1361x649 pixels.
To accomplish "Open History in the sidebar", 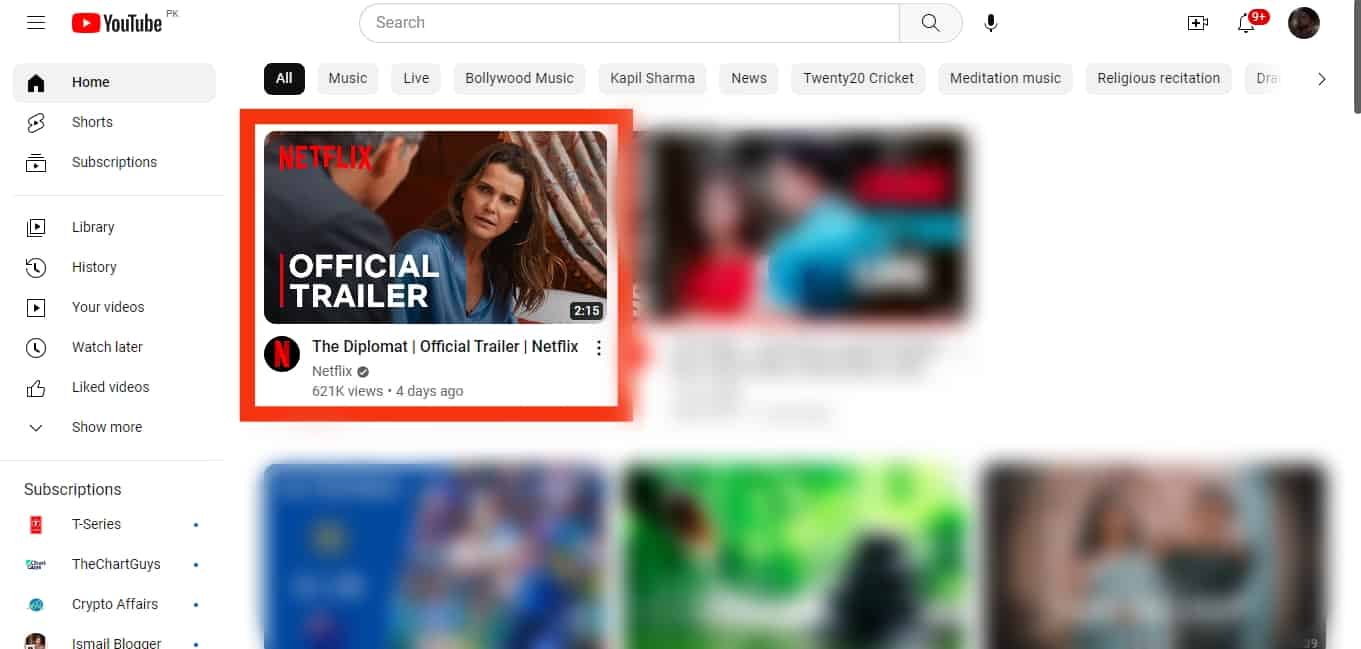I will click(x=114, y=268).
